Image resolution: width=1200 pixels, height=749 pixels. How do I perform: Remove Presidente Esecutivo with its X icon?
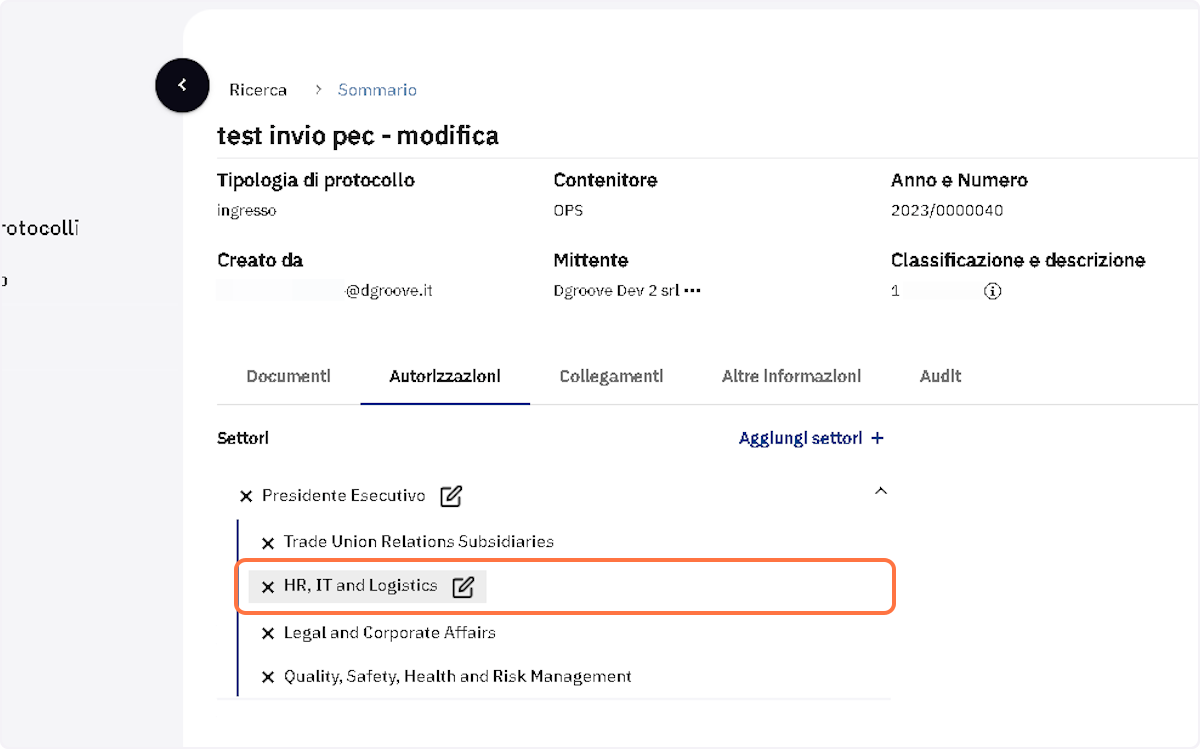246,496
